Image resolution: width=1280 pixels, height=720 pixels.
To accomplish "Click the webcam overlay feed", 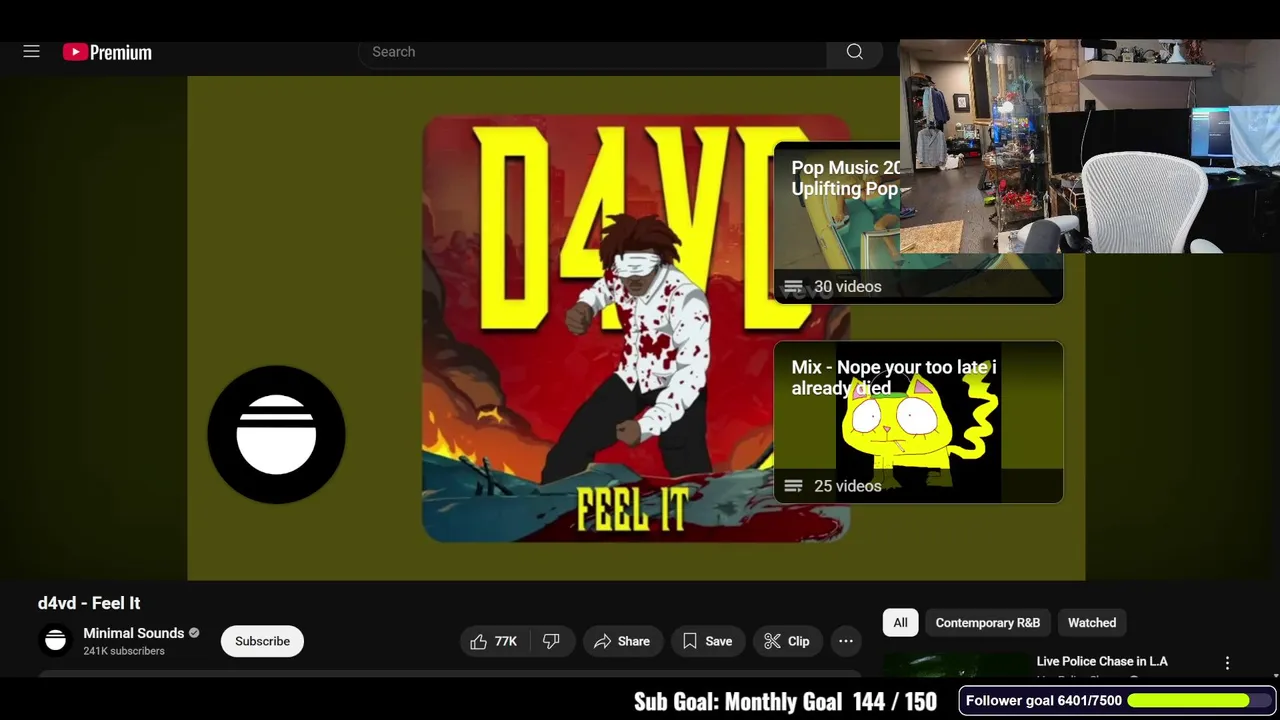I will click(x=1089, y=147).
